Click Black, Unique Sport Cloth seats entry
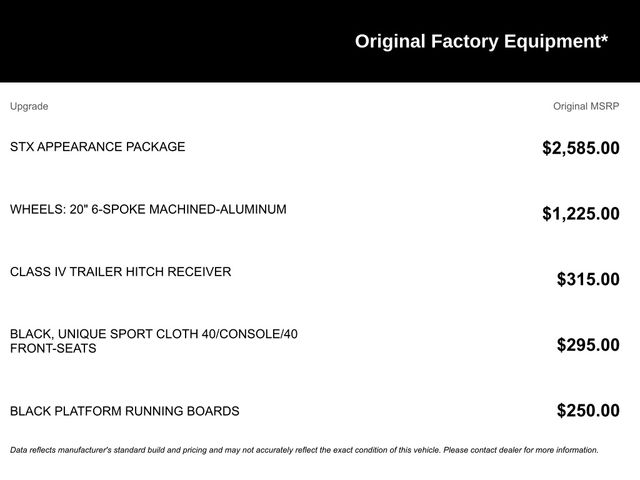640x480 pixels. 153,334
